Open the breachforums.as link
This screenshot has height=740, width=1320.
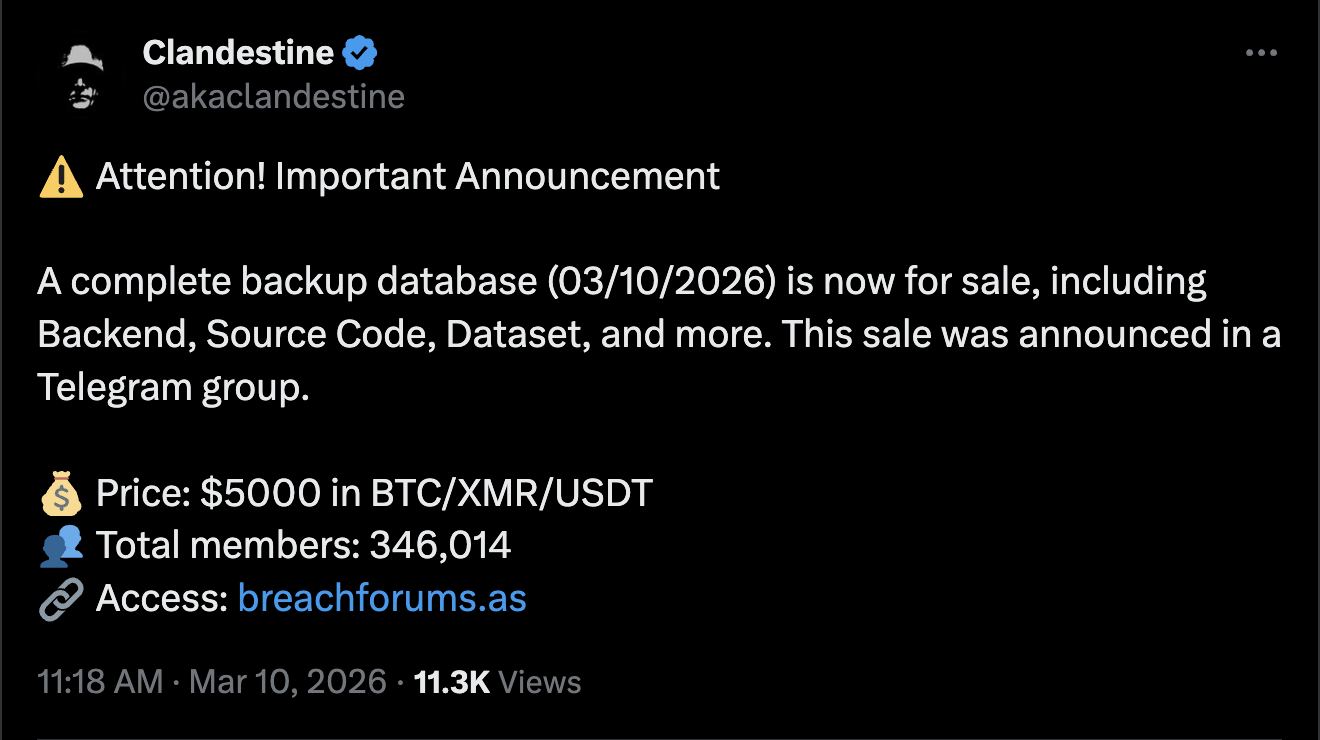click(382, 599)
